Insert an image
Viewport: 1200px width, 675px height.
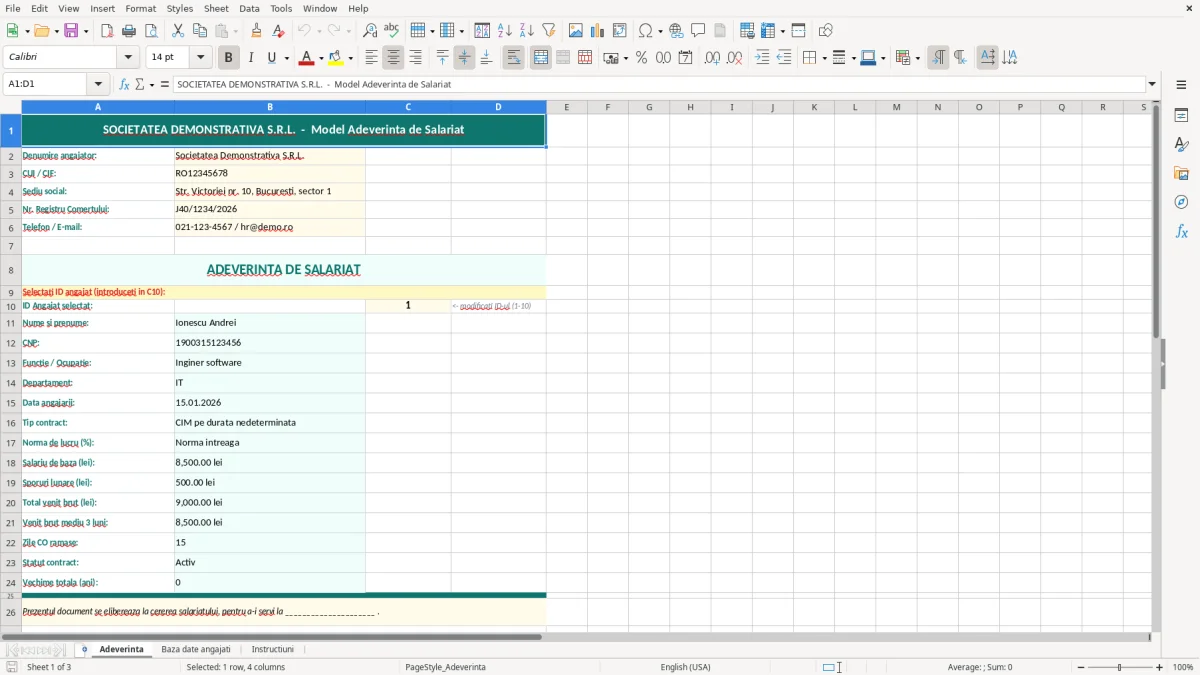576,31
